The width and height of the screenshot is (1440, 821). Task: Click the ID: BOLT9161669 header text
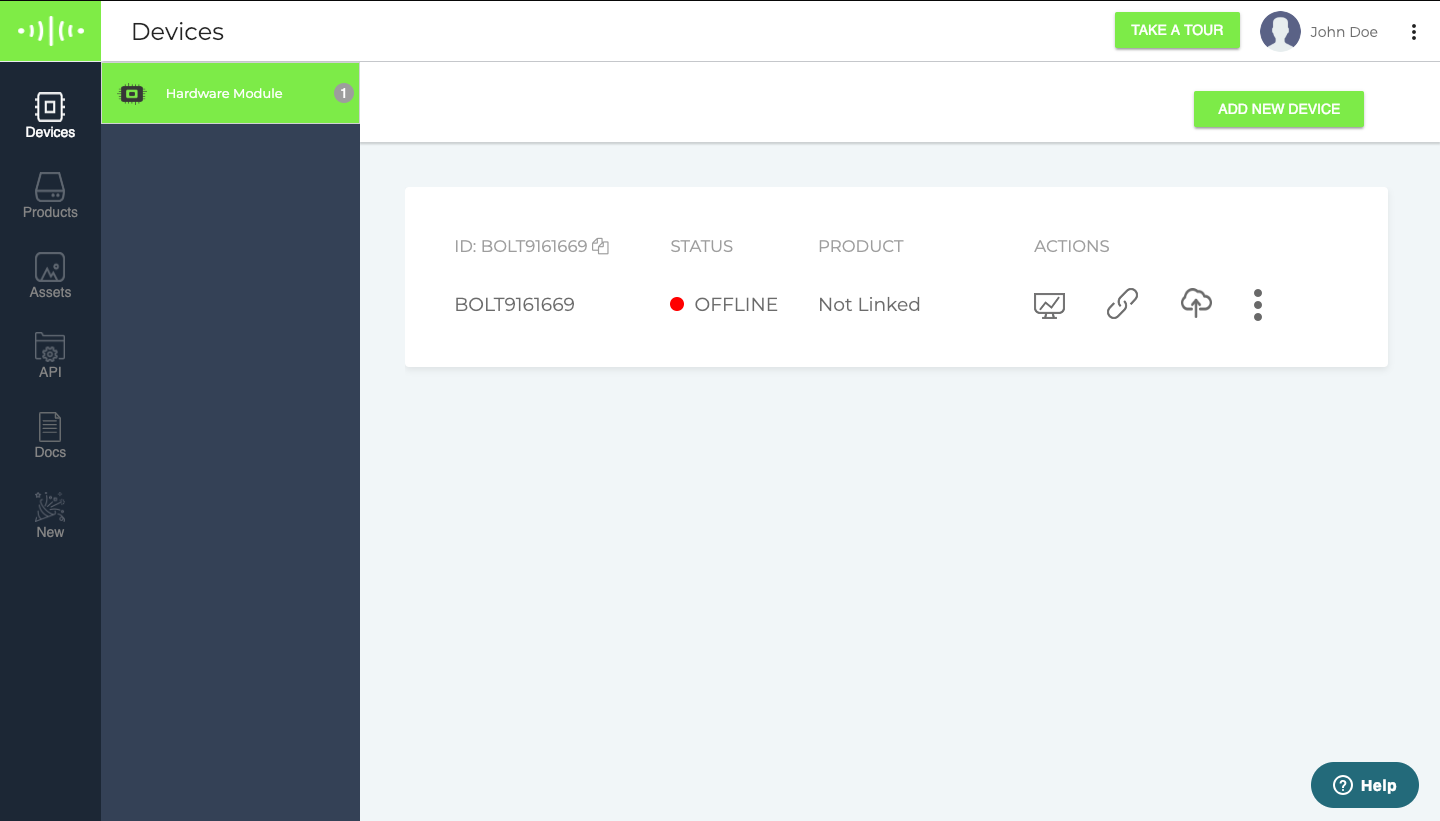tap(521, 246)
